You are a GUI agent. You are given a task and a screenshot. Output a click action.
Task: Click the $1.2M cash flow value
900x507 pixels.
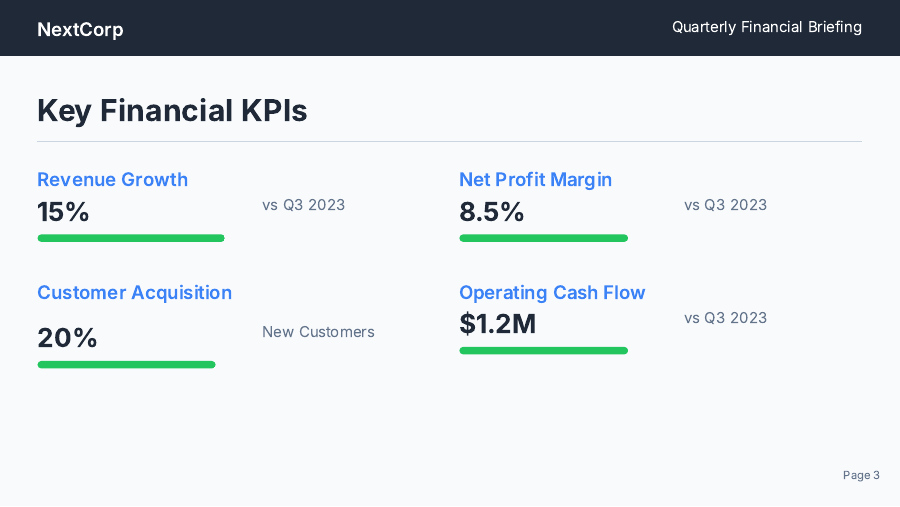click(497, 324)
